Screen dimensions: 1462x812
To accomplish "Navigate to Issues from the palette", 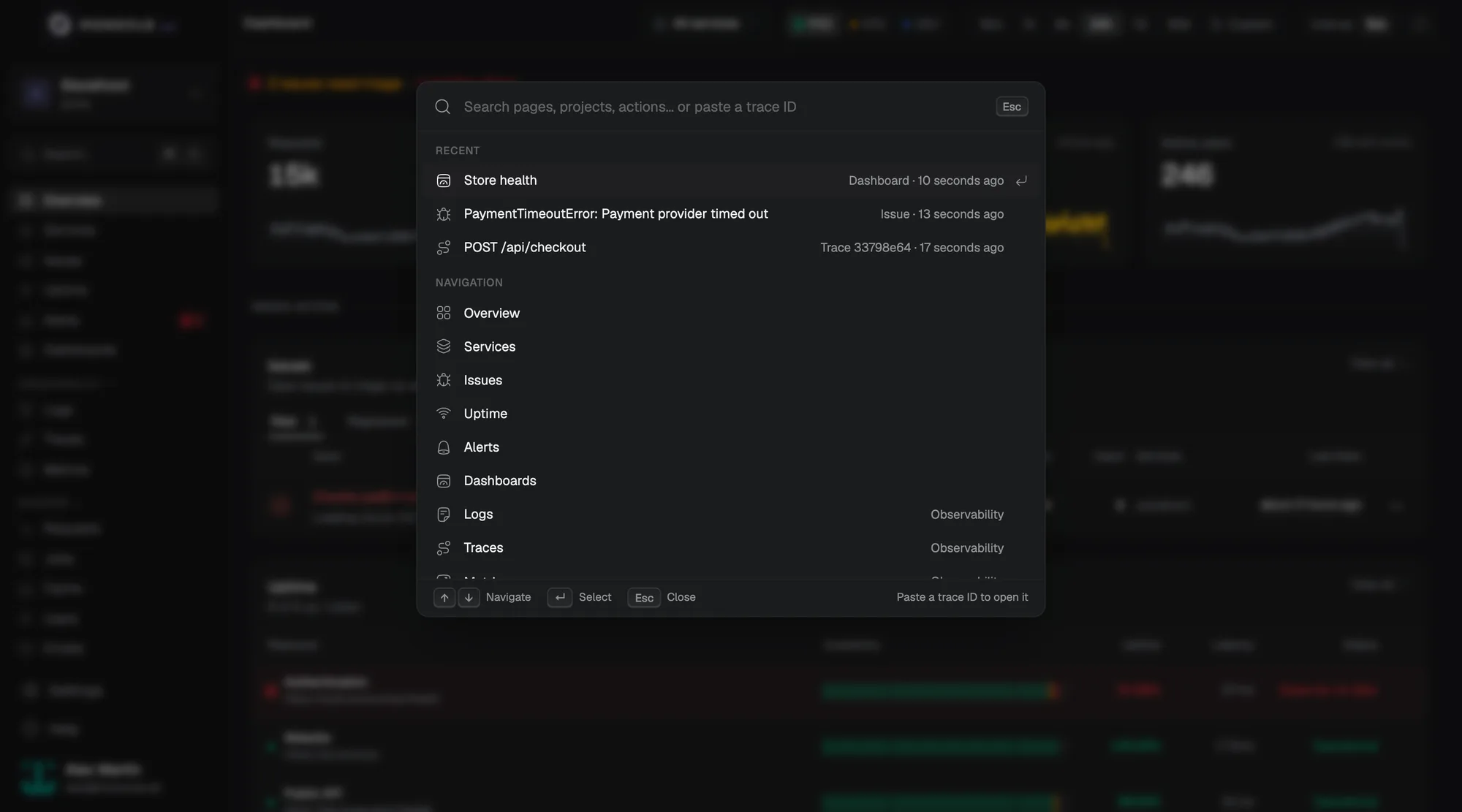I will (731, 380).
